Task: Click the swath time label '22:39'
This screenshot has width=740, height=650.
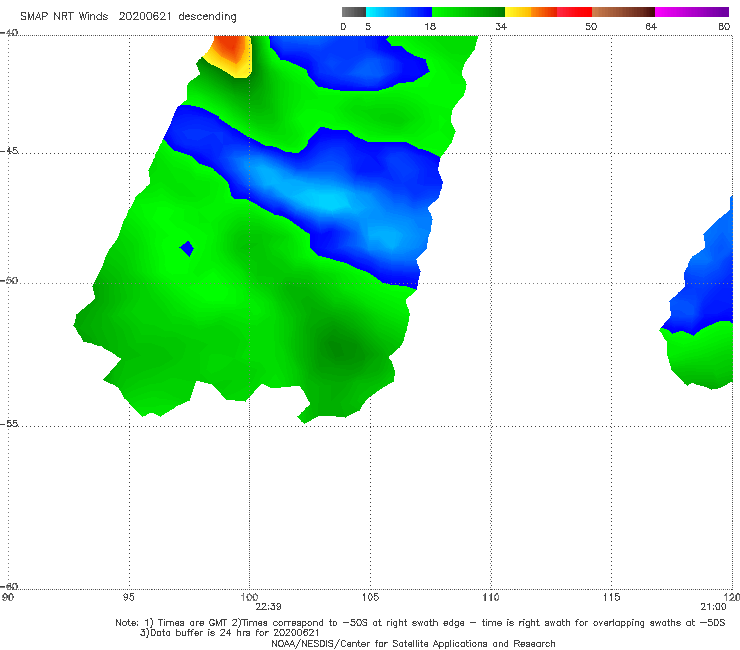Action: [x=269, y=607]
